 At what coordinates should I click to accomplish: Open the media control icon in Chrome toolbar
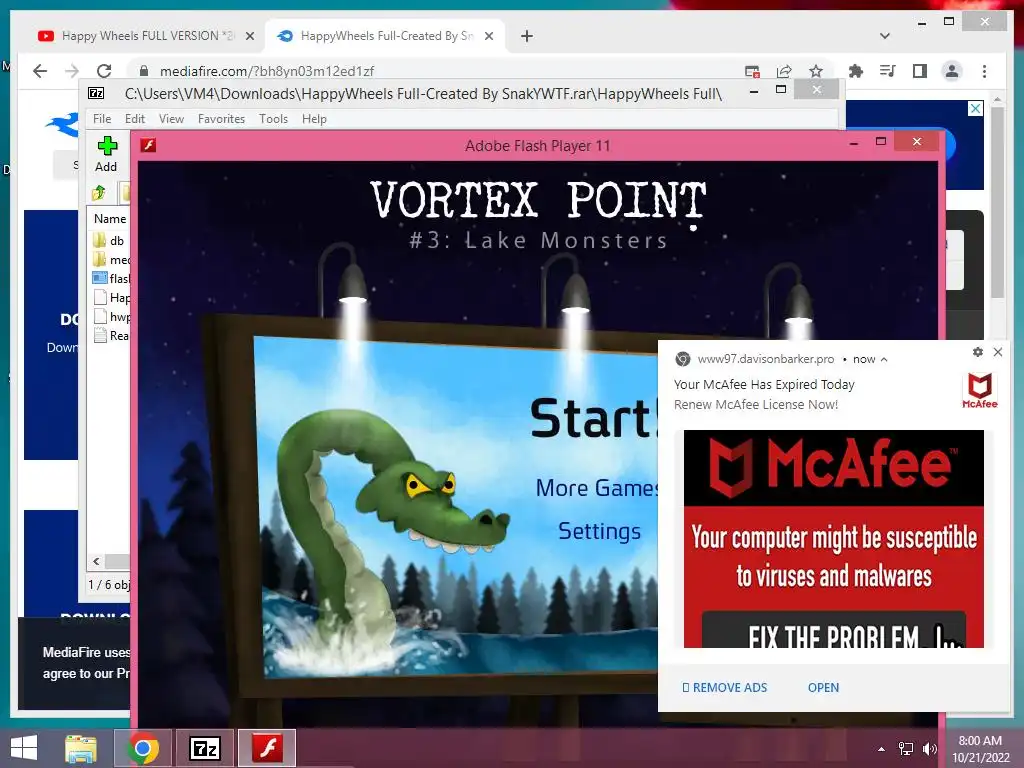888,71
